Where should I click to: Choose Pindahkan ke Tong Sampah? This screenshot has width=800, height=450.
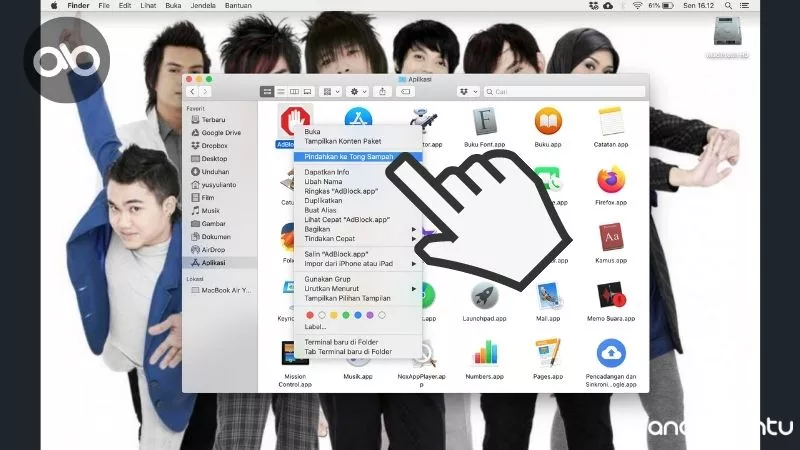pos(358,157)
